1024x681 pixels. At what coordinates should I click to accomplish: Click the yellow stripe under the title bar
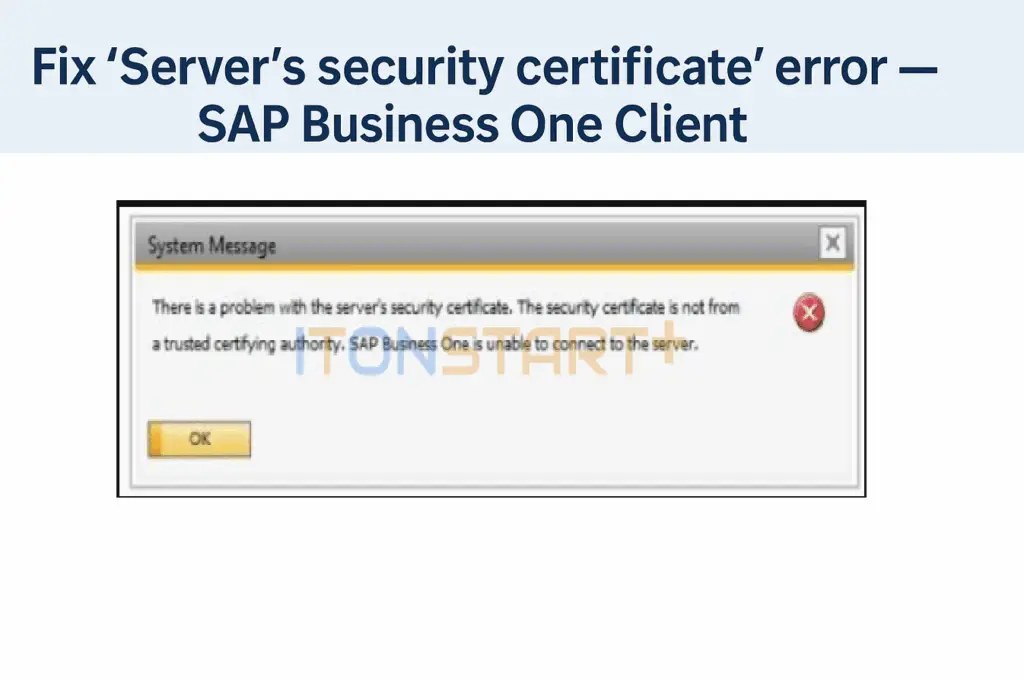[x=492, y=268]
